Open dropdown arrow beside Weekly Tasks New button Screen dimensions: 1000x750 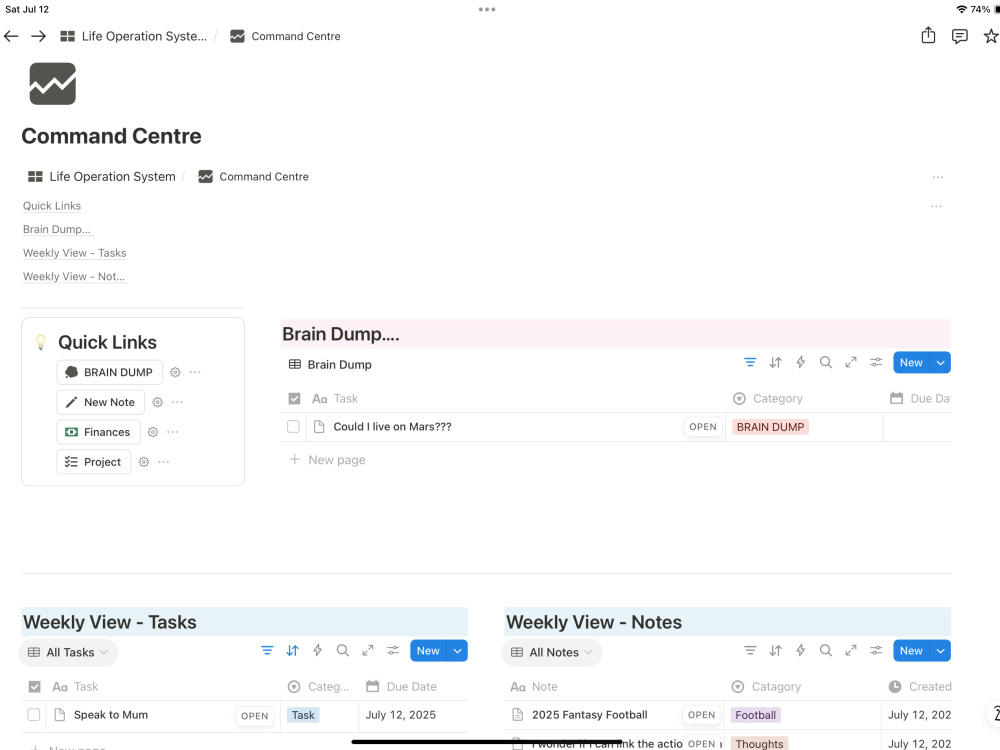[x=457, y=651]
